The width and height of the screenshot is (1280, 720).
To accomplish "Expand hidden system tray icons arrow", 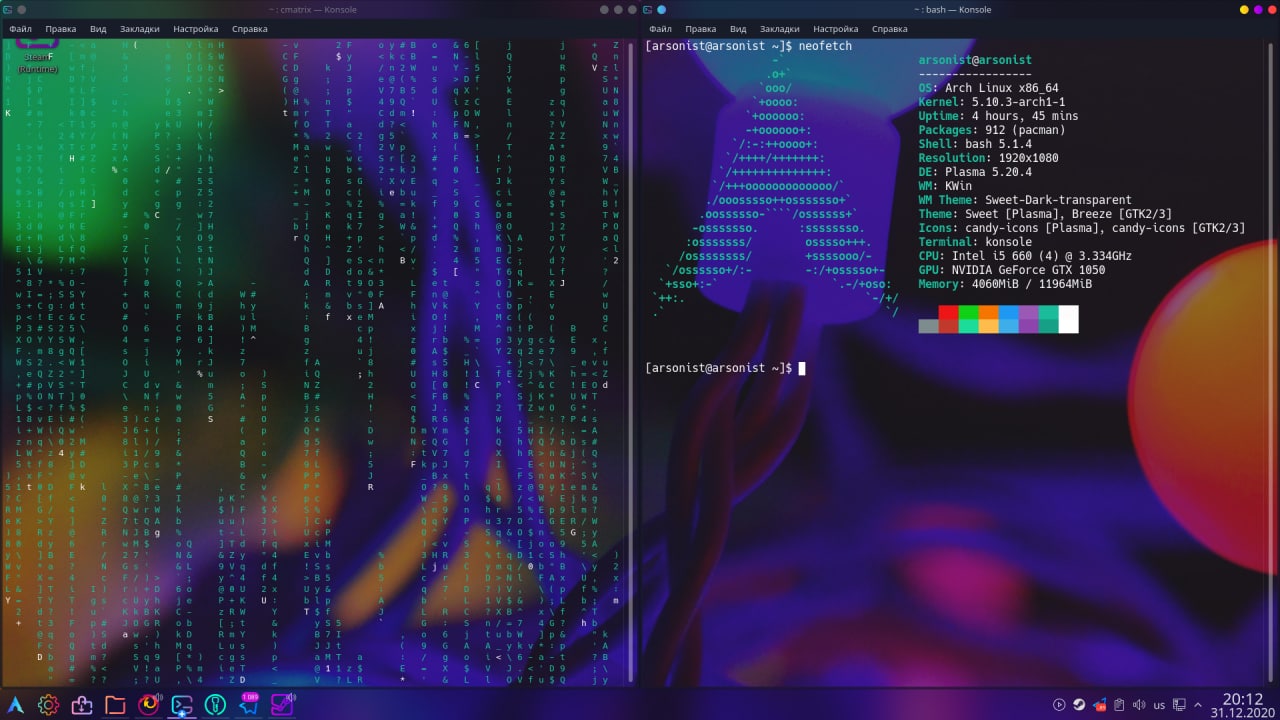I will click(x=1198, y=705).
